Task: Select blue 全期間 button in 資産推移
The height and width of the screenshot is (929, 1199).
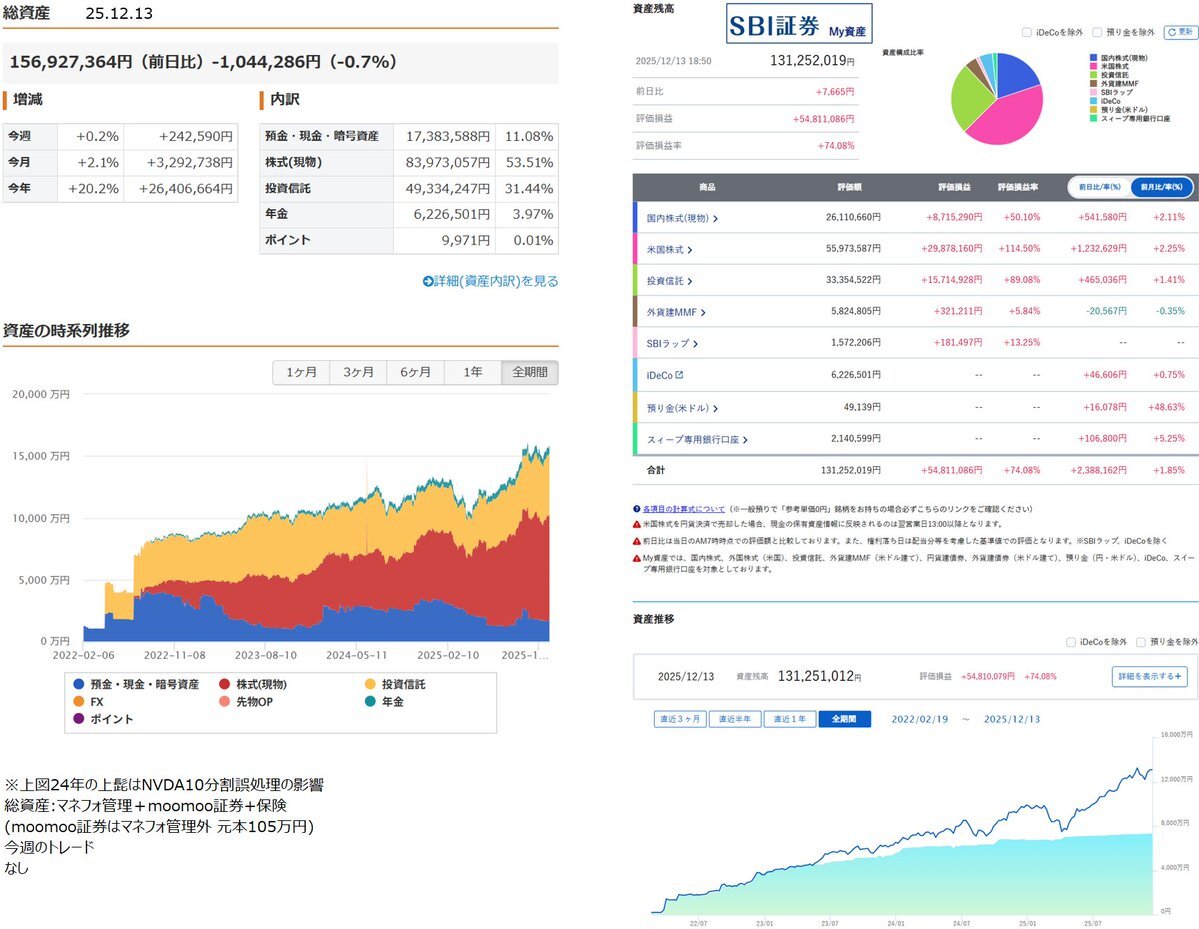Action: 844,719
